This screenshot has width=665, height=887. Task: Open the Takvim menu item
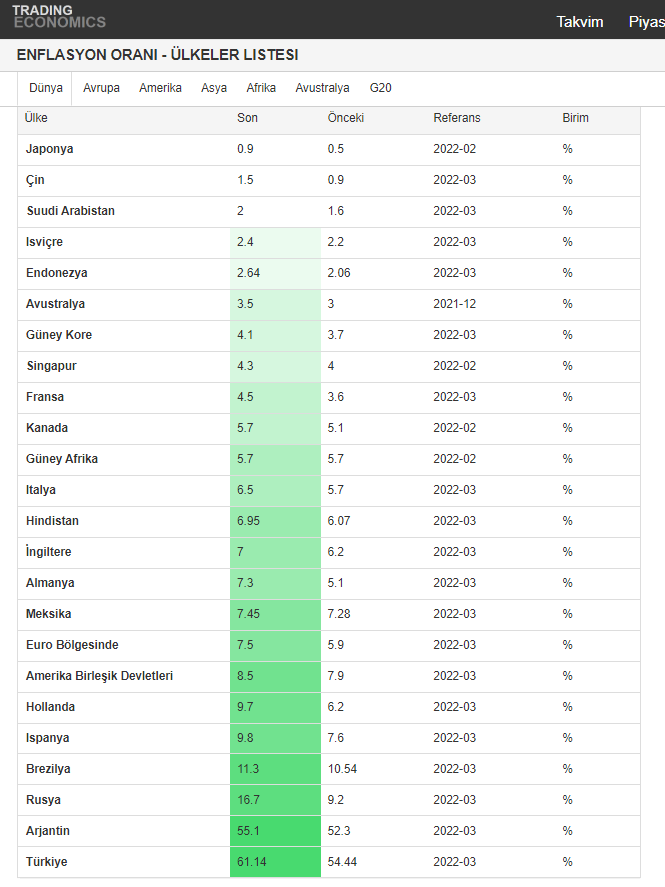(x=580, y=21)
